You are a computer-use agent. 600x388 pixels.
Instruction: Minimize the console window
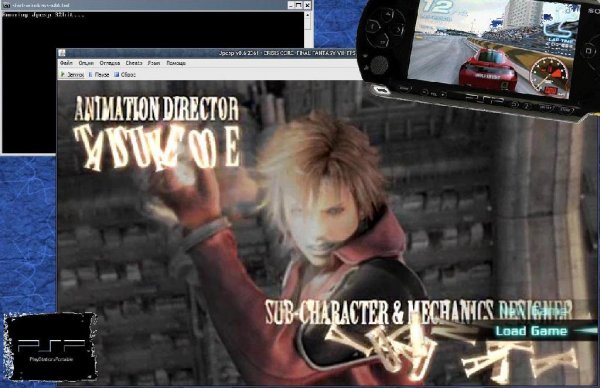pyautogui.click(x=291, y=5)
